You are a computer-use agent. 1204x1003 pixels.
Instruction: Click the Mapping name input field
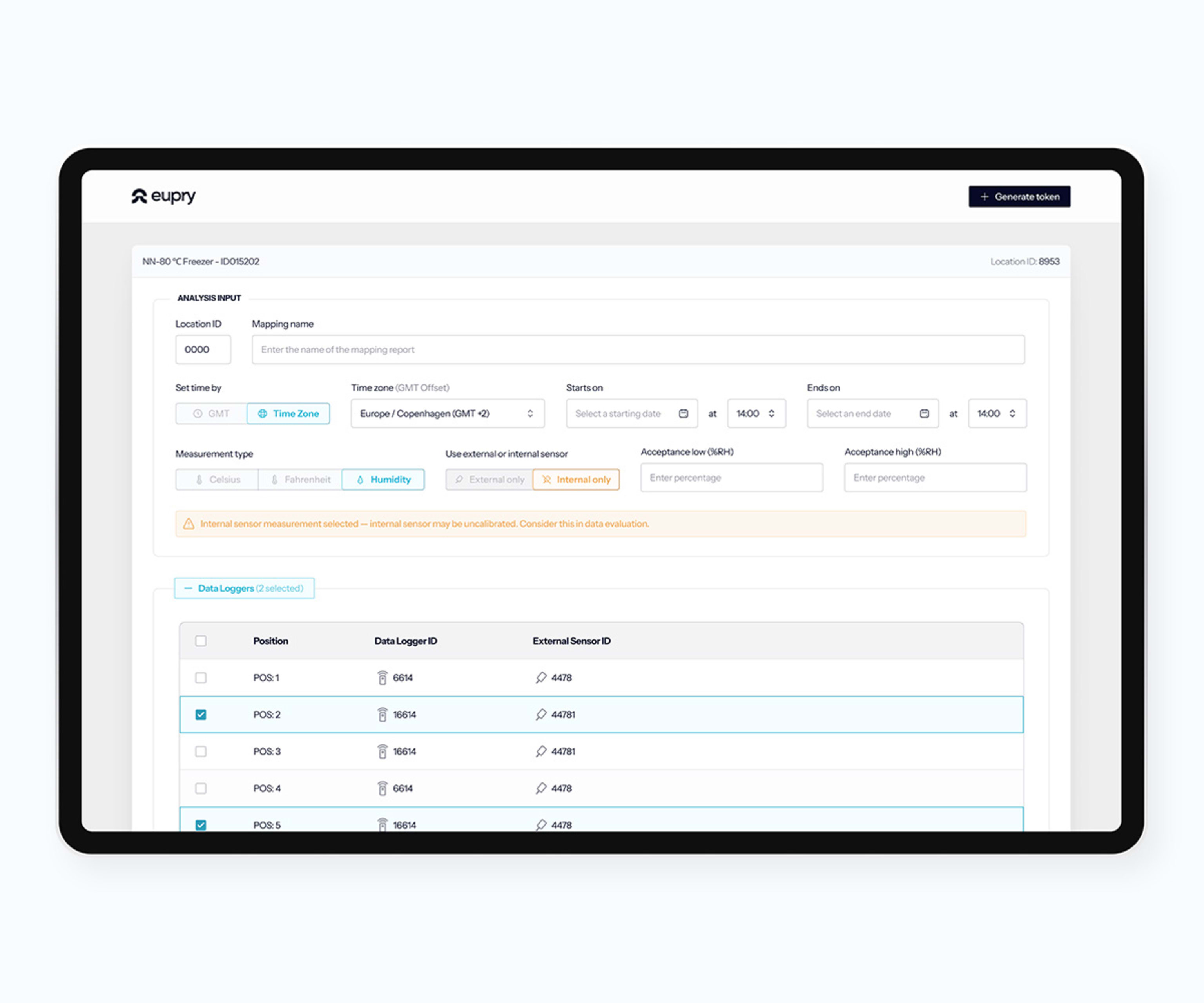point(638,349)
